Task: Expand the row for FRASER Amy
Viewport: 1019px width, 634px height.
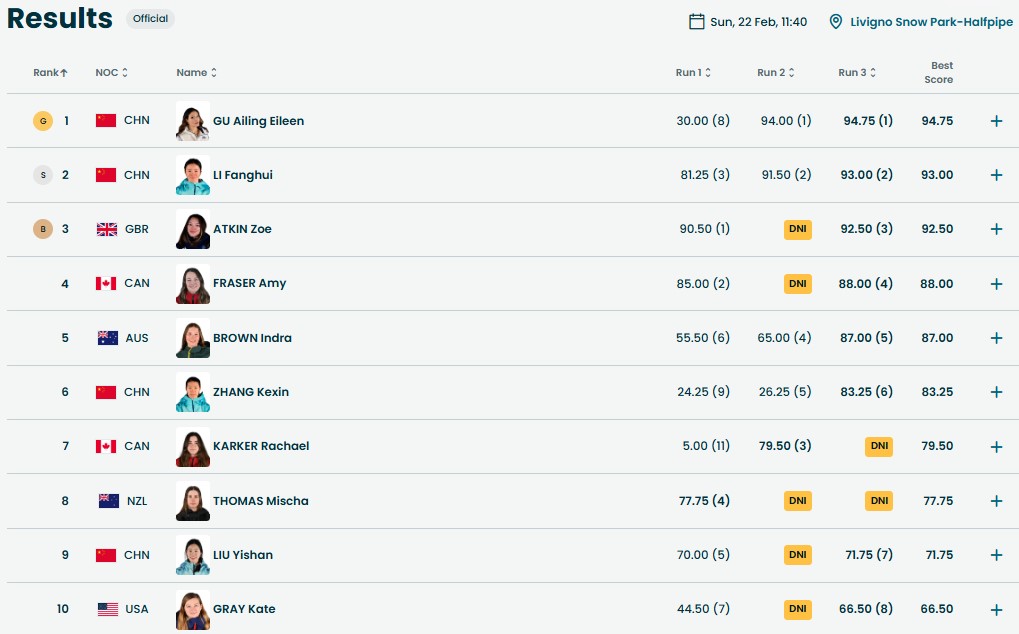Action: pos(996,284)
